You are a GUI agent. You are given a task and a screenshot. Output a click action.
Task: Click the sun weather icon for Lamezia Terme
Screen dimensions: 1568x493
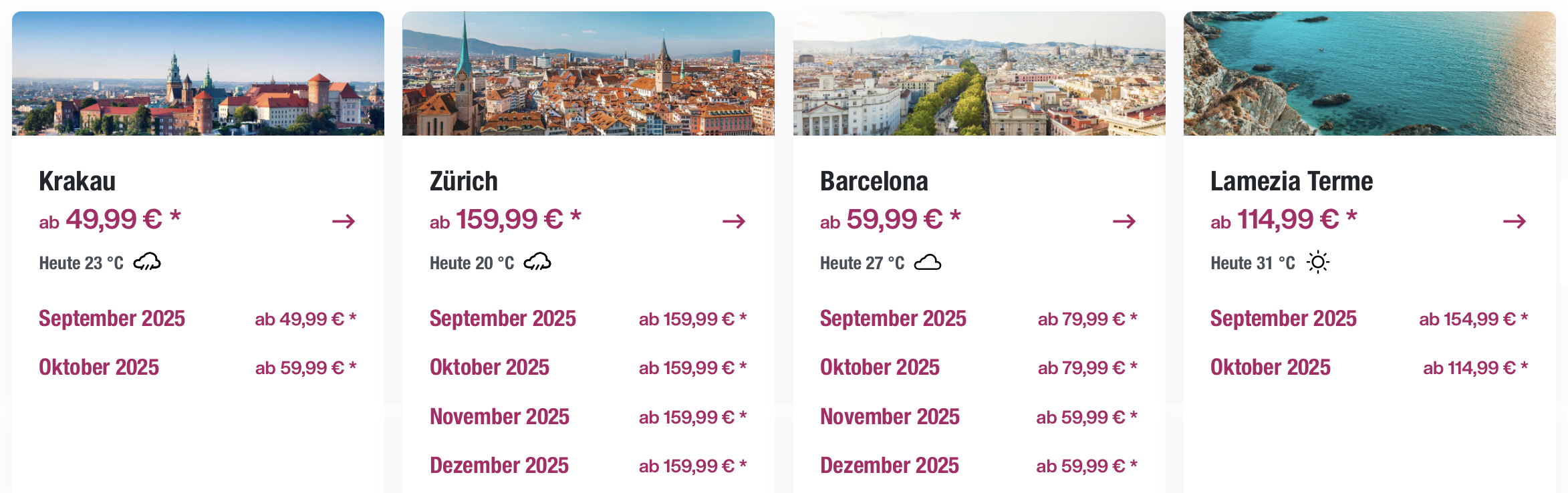(1318, 263)
